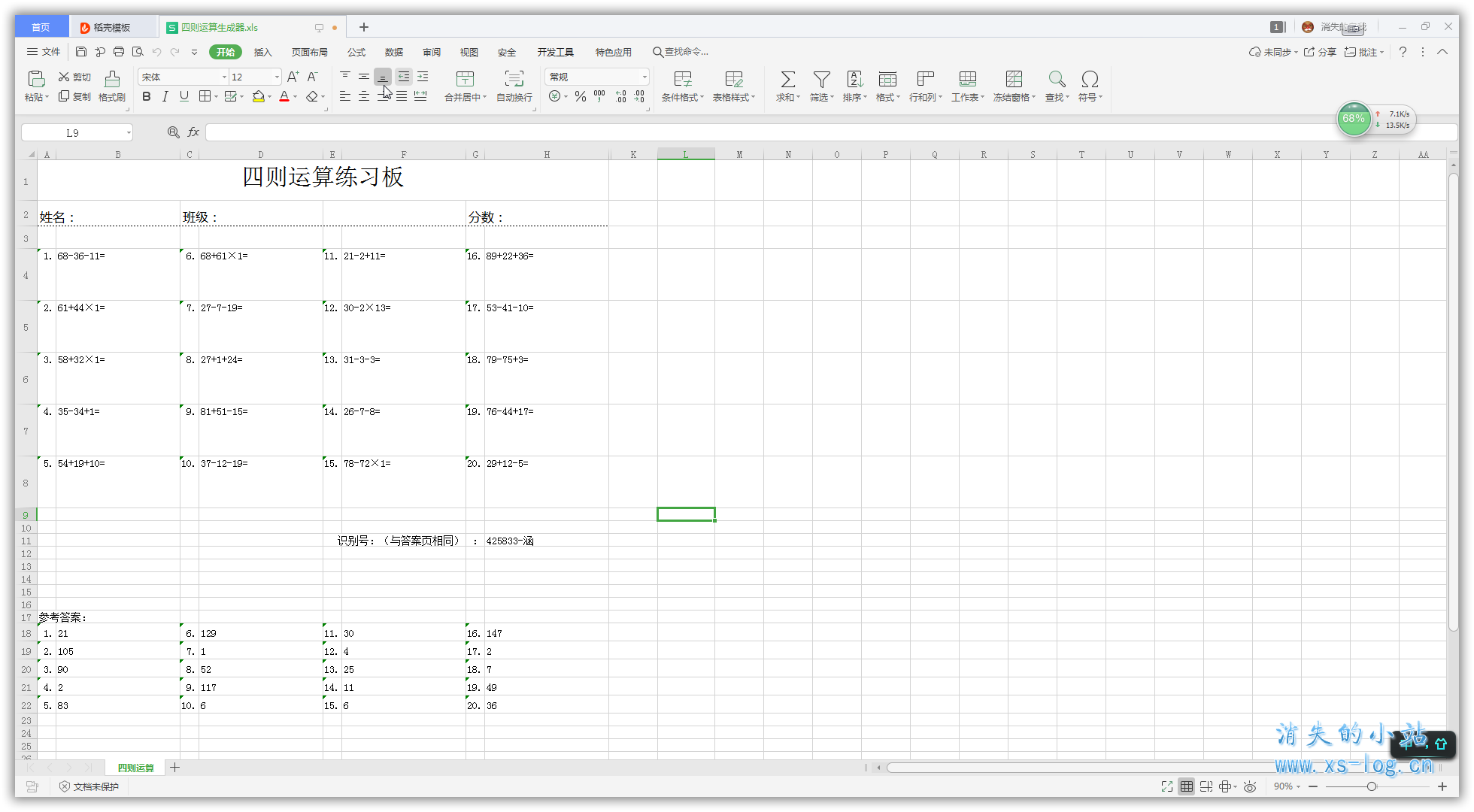This screenshot has height=812, width=1474.
Task: Click the Merge and Center (合并居中) icon
Action: [466, 78]
